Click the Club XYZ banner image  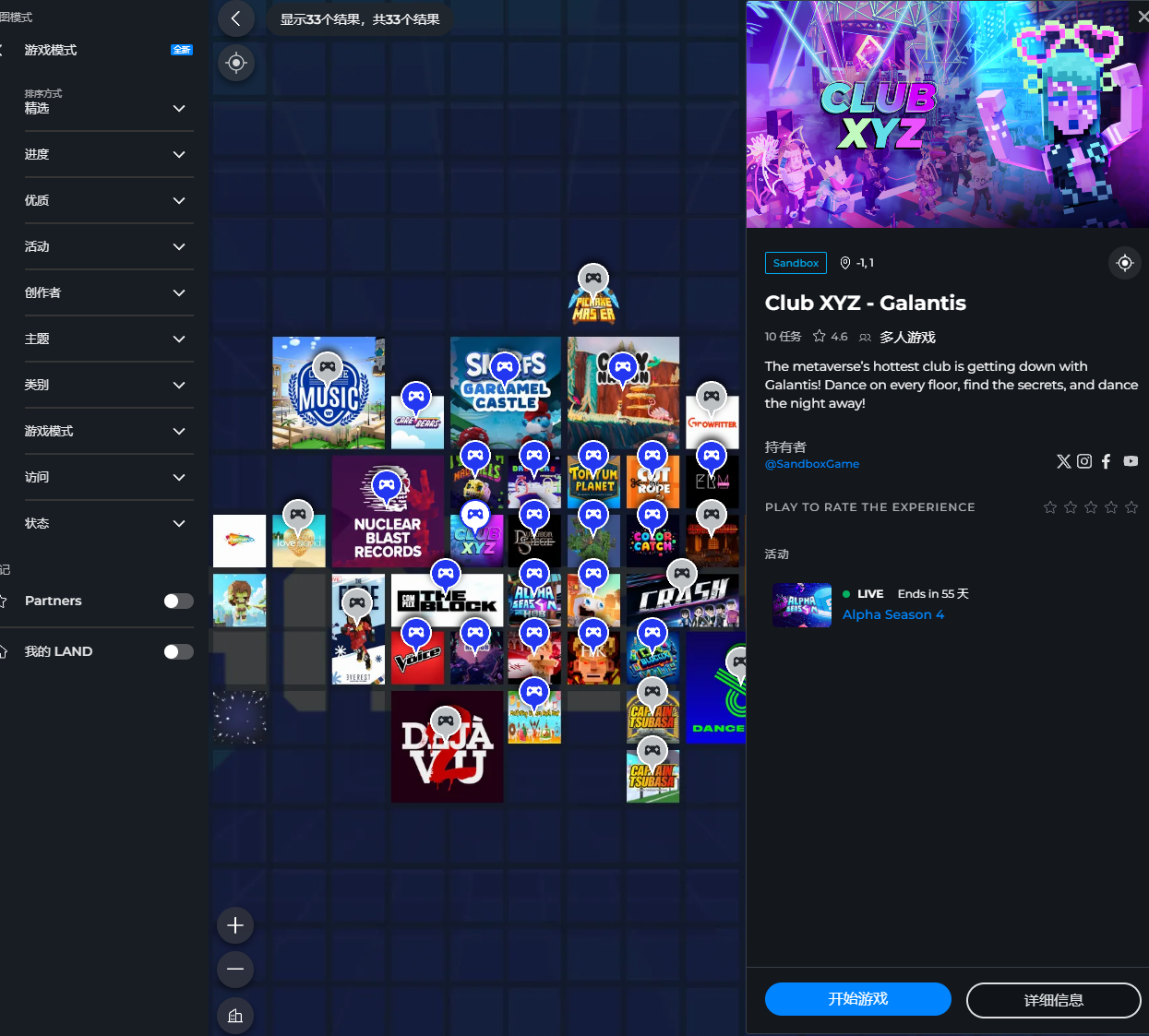tap(948, 114)
